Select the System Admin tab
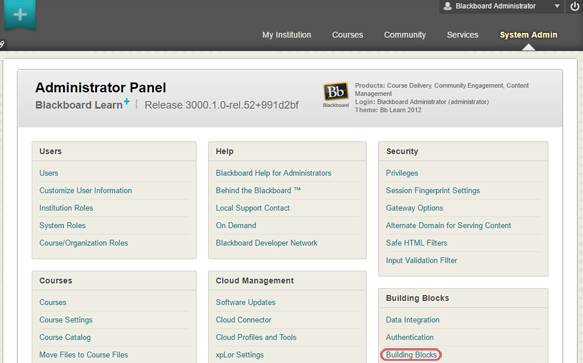 528,35
